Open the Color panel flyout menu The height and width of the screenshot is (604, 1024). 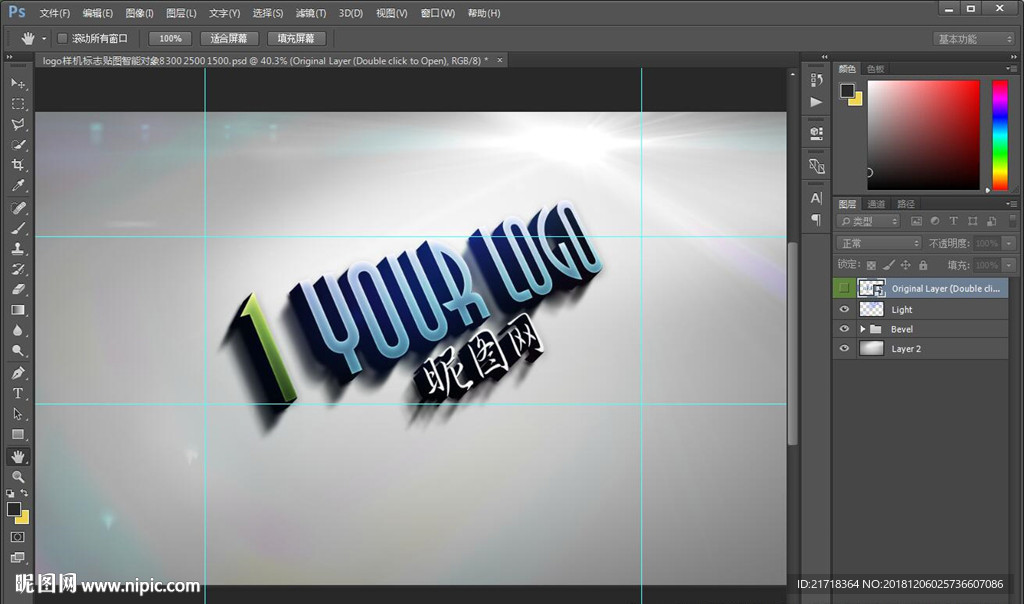(x=1011, y=69)
